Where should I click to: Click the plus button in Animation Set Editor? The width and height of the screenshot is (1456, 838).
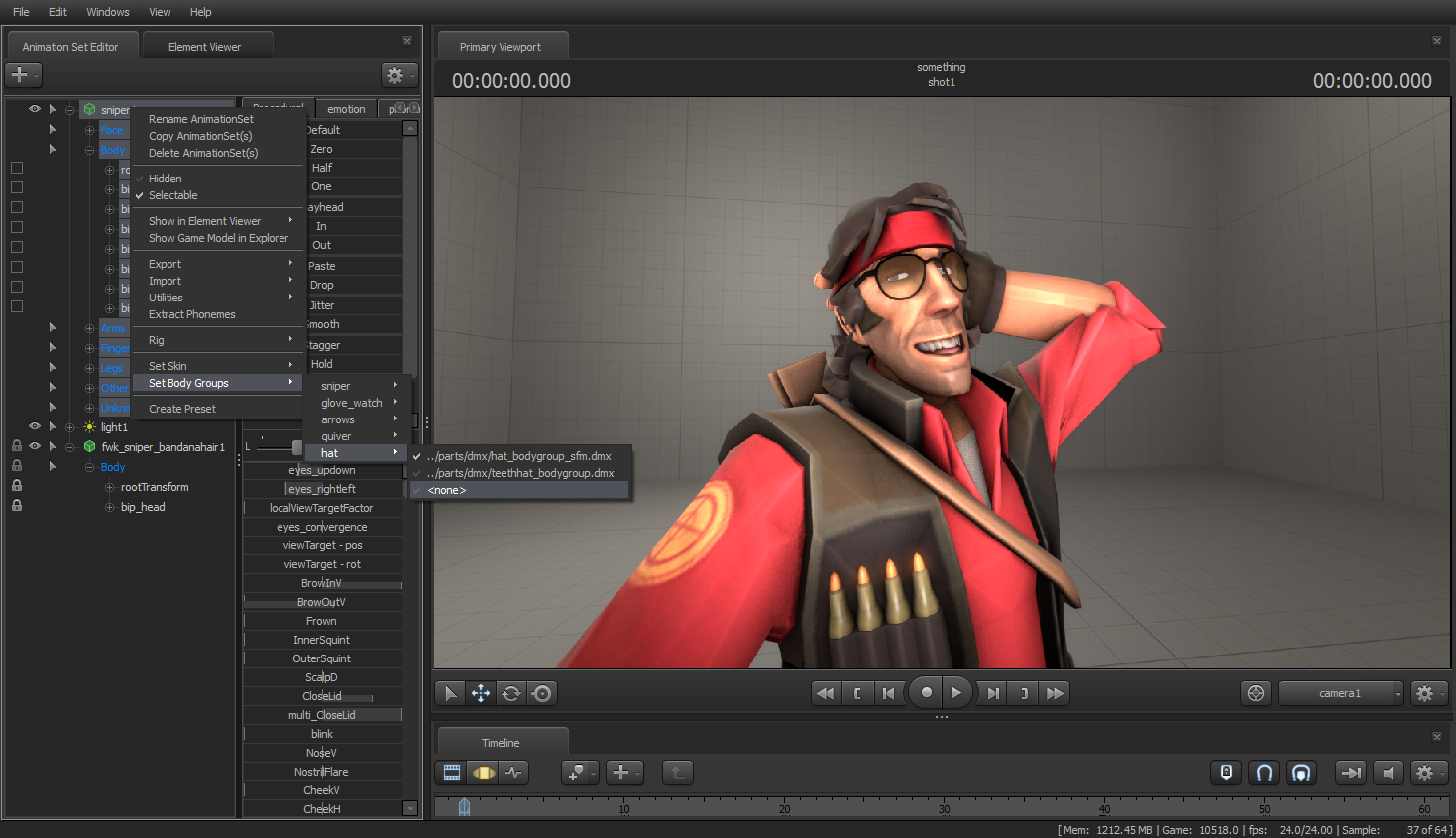coord(23,75)
